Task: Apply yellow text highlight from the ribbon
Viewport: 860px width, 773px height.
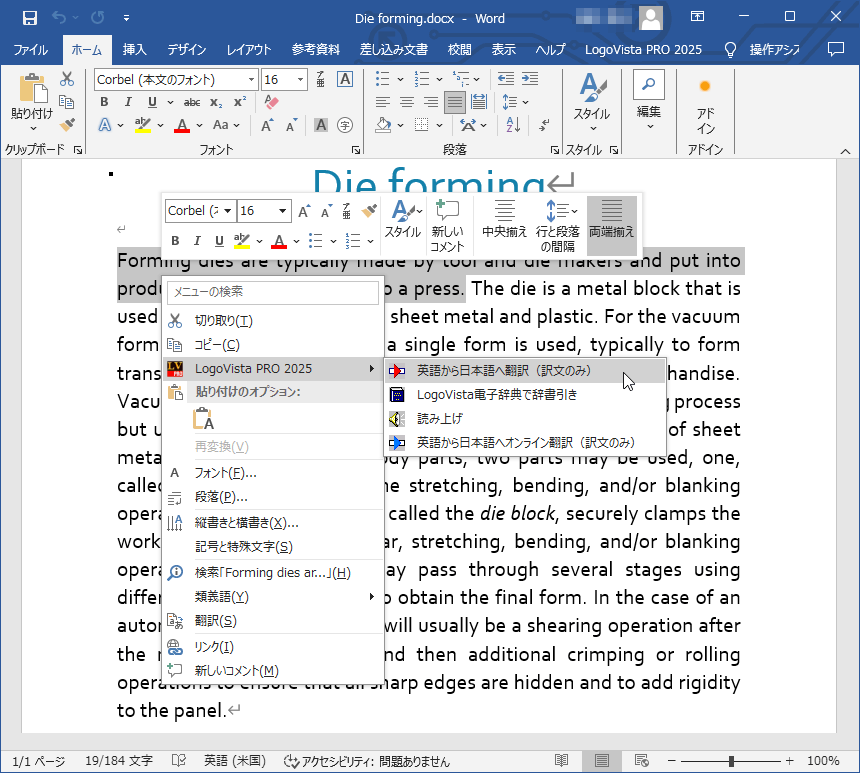Action: [x=143, y=125]
